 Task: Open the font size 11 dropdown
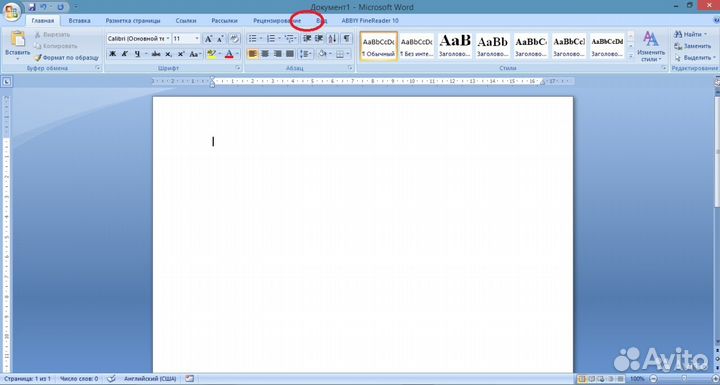(197, 39)
